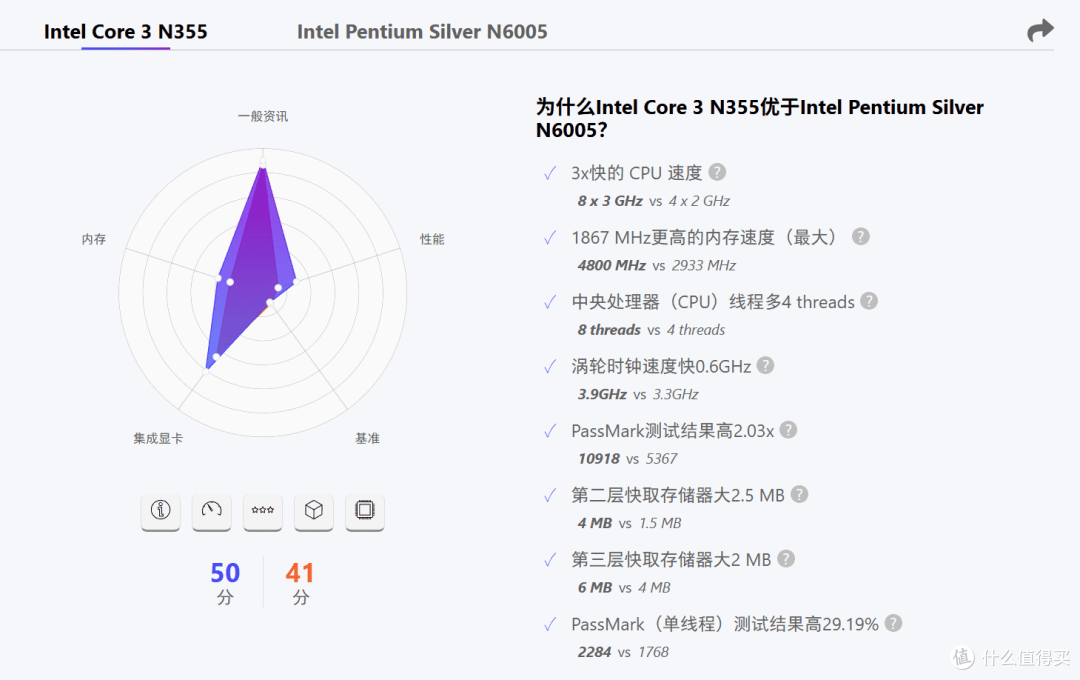Screen dimensions: 1080x680
Task: Click the 线程多4 threads item
Action: point(713,302)
